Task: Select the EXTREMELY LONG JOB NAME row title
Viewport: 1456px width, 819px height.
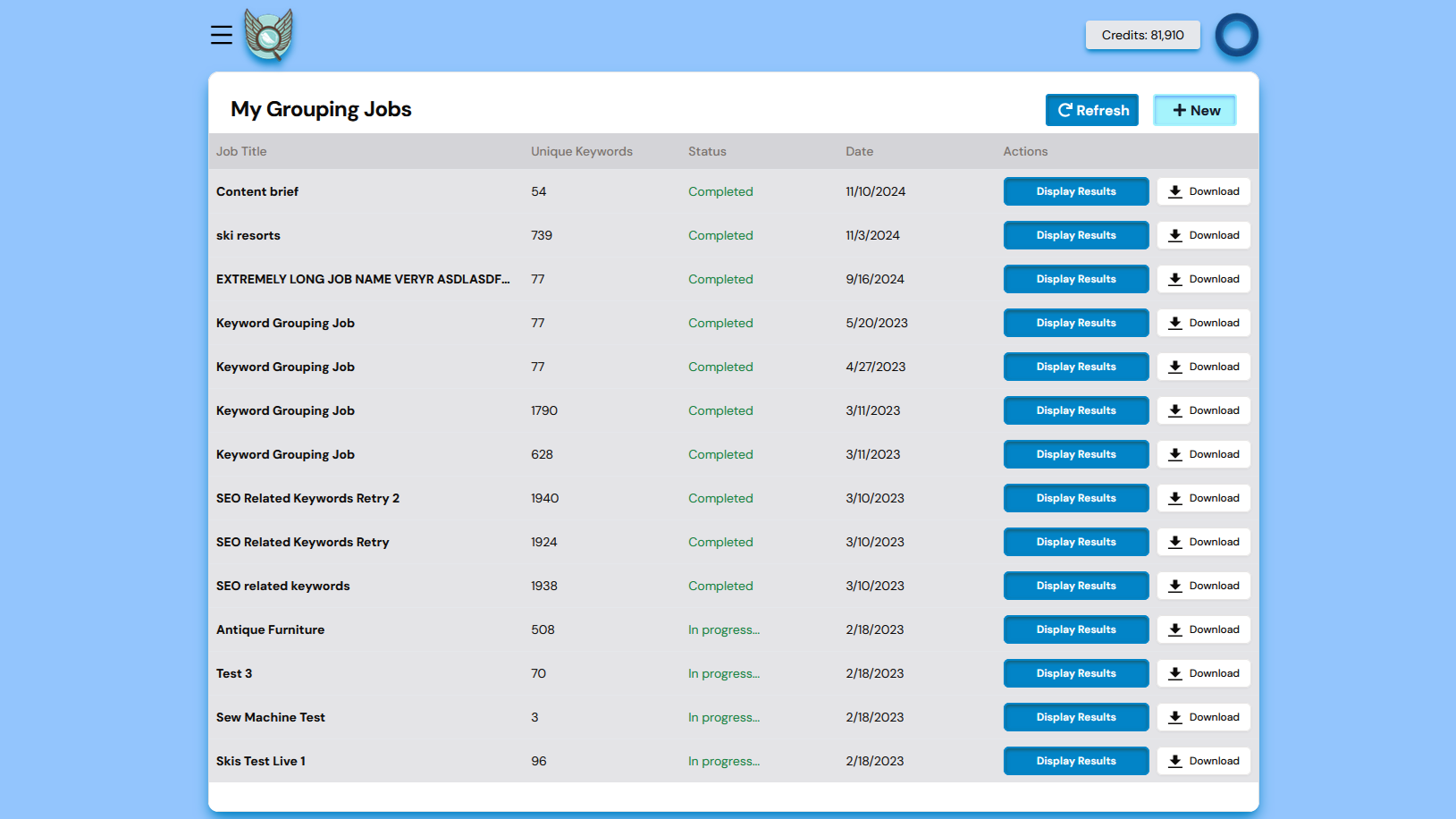Action: point(363,279)
